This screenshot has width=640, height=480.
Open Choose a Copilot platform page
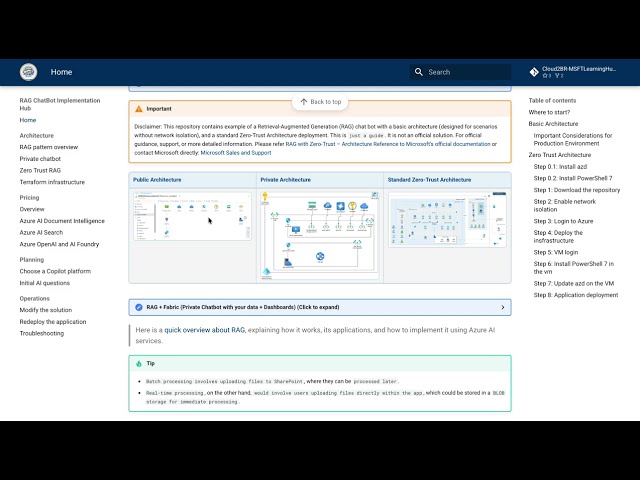click(55, 271)
